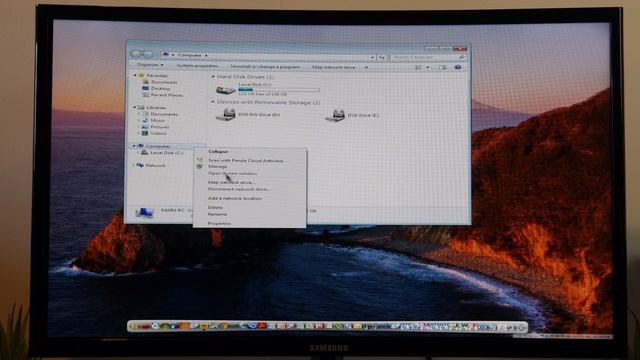Open the DVD Drive (E:) icon

tap(335, 116)
